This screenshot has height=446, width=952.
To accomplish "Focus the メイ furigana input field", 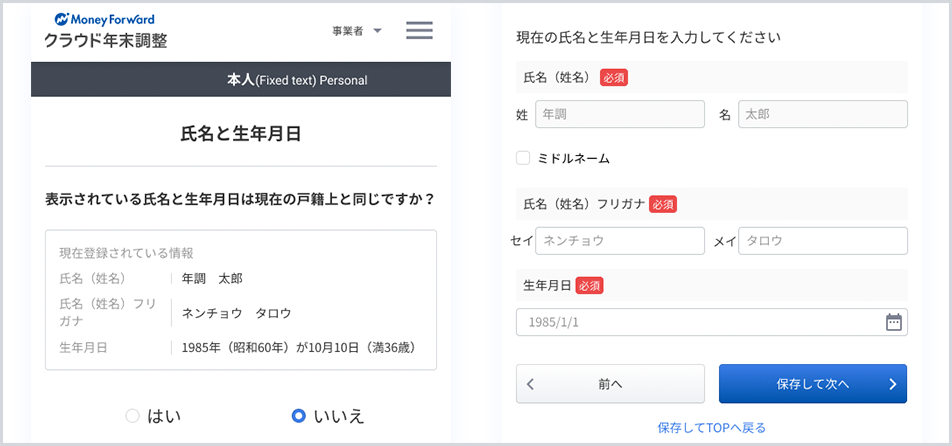I will 822,241.
